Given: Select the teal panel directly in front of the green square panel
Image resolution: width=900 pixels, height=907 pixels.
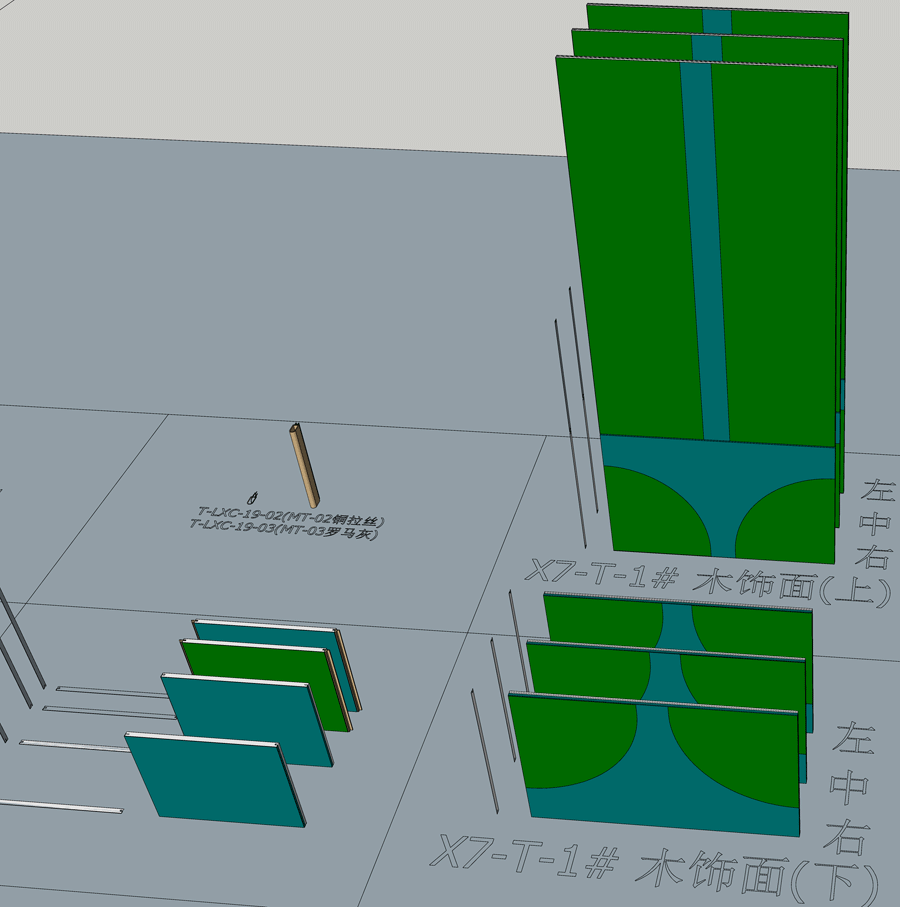Looking at the screenshot, I should tap(250, 720).
